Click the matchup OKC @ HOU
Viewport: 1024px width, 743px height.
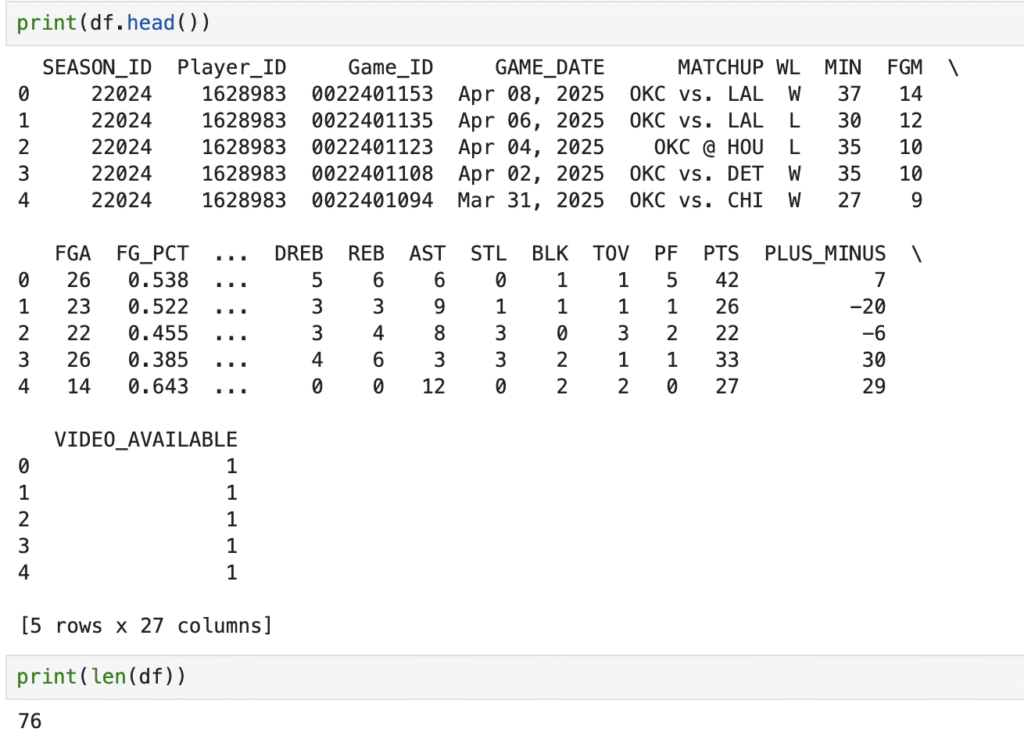[709, 147]
